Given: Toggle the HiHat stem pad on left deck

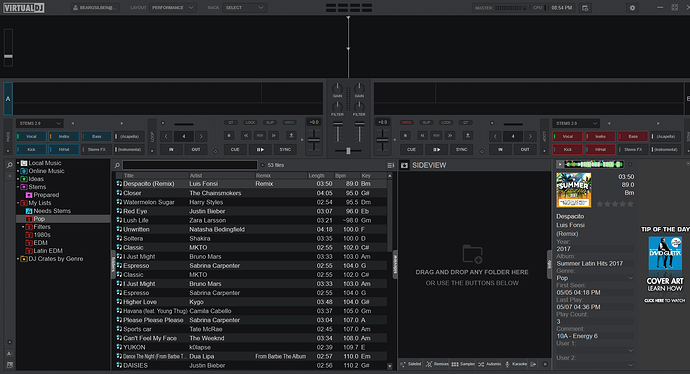Looking at the screenshot, I should click(64, 150).
